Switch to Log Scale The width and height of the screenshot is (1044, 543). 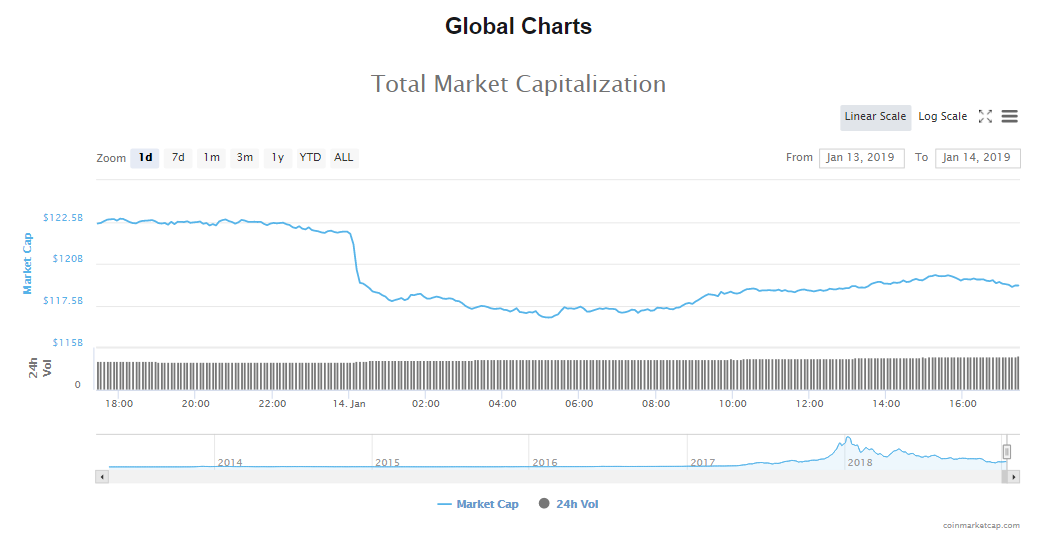point(942,117)
